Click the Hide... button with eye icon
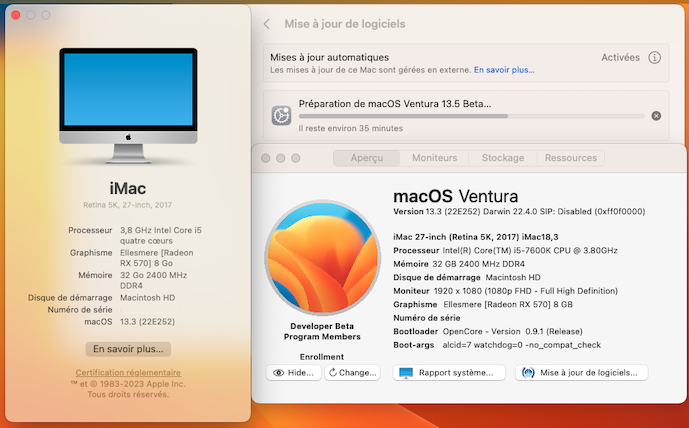Image resolution: width=689 pixels, height=428 pixels. tap(294, 373)
